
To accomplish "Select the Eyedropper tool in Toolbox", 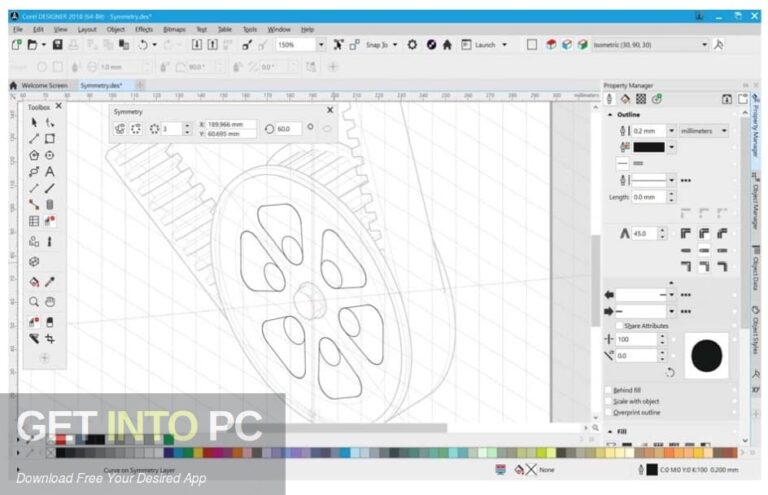I will (x=49, y=282).
